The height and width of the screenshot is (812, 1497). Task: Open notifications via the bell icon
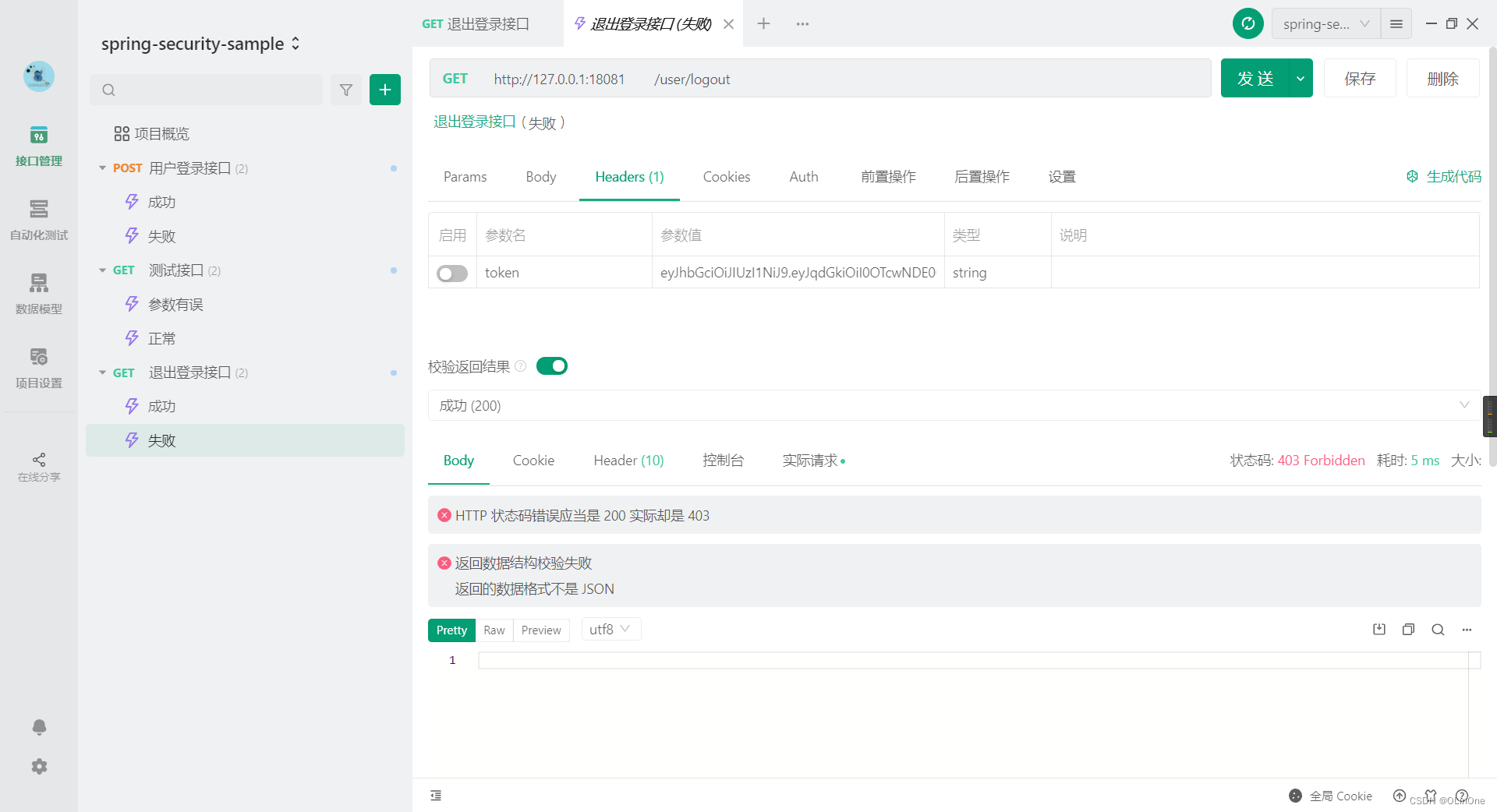point(38,727)
